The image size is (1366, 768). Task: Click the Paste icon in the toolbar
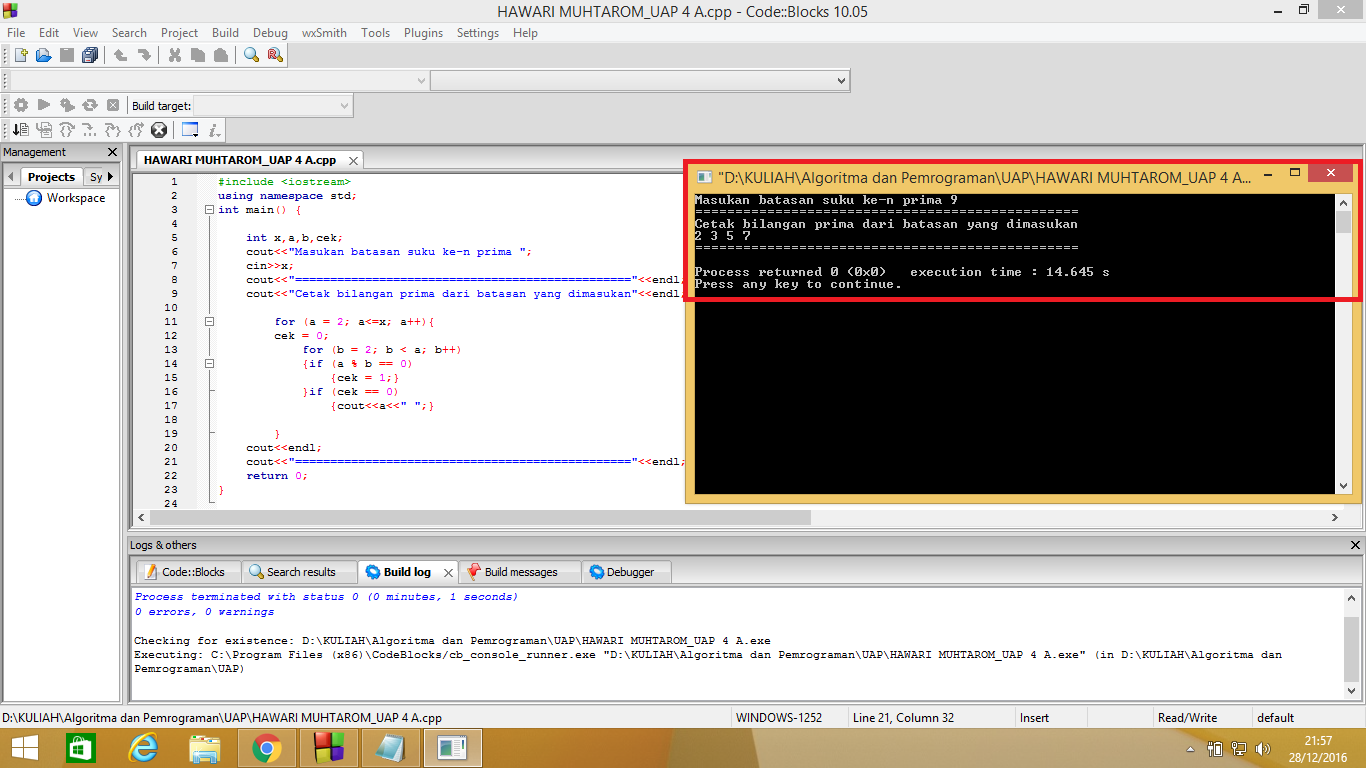point(220,55)
